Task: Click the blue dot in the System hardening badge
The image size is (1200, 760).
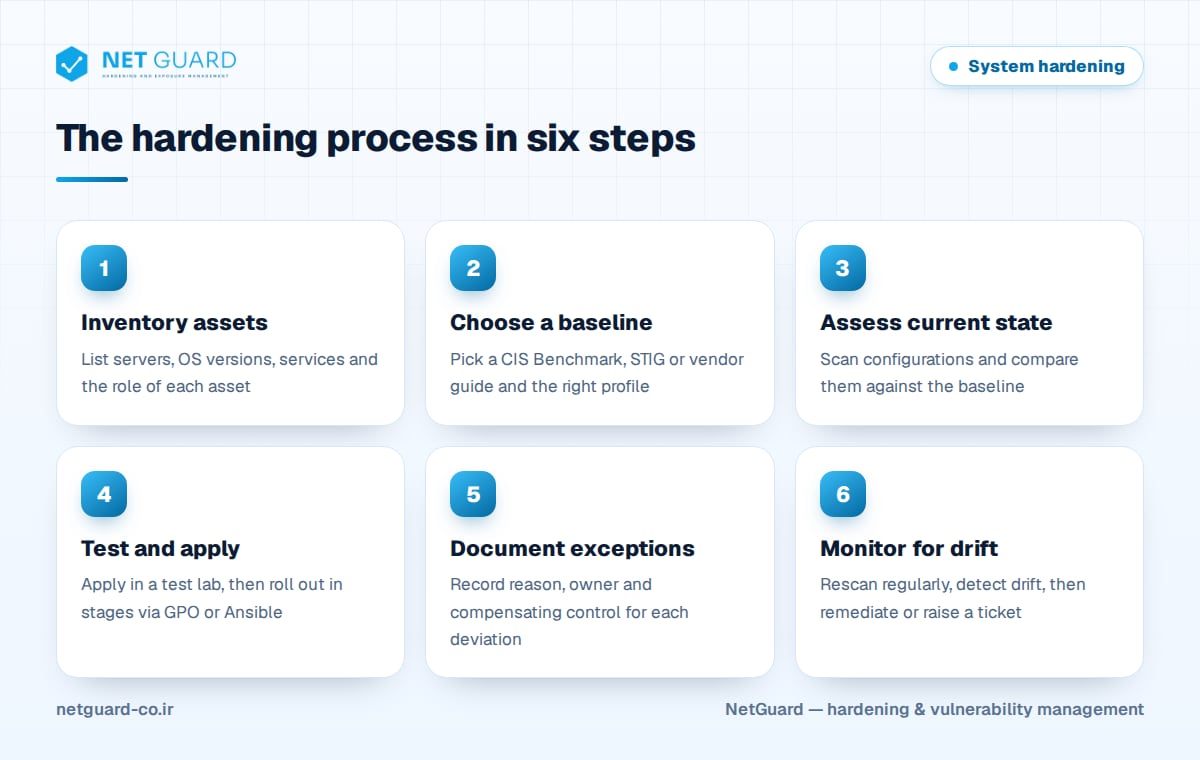Action: click(953, 67)
